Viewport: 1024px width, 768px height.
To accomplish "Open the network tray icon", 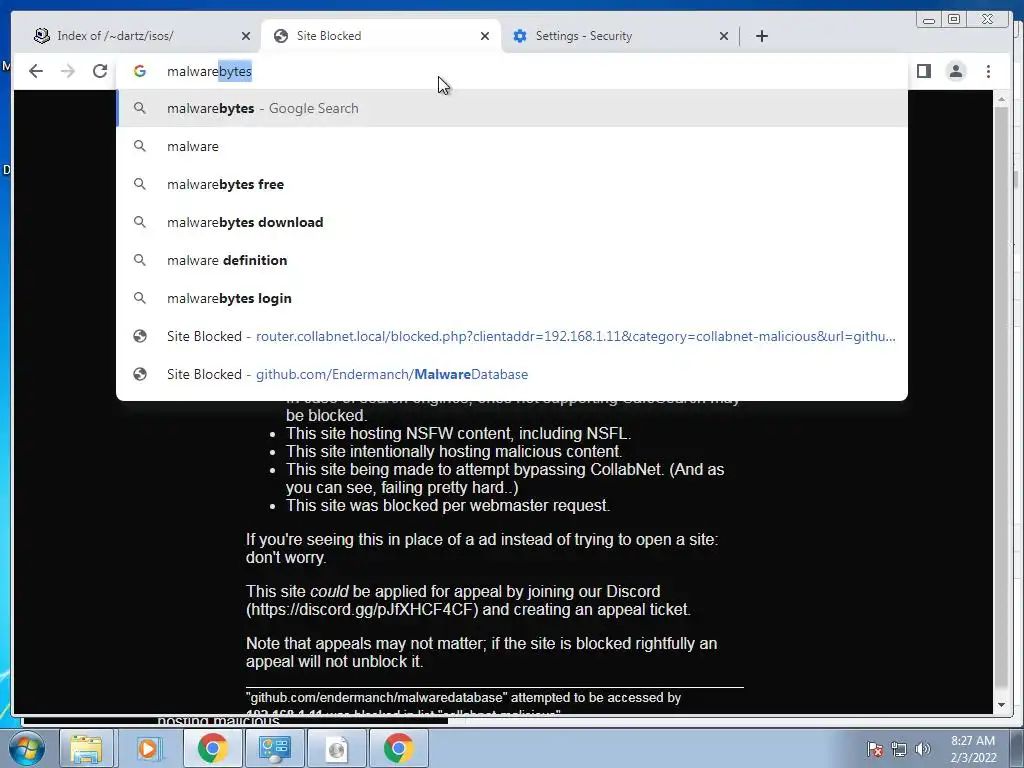I will click(x=899, y=749).
